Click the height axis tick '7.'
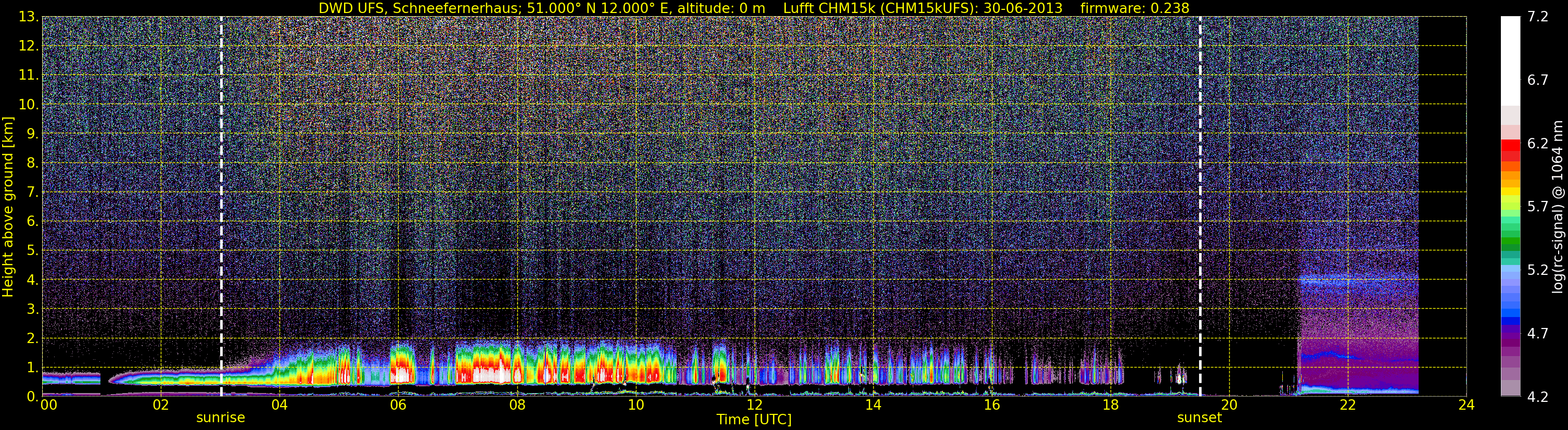This screenshot has width=1568, height=430. point(32,192)
